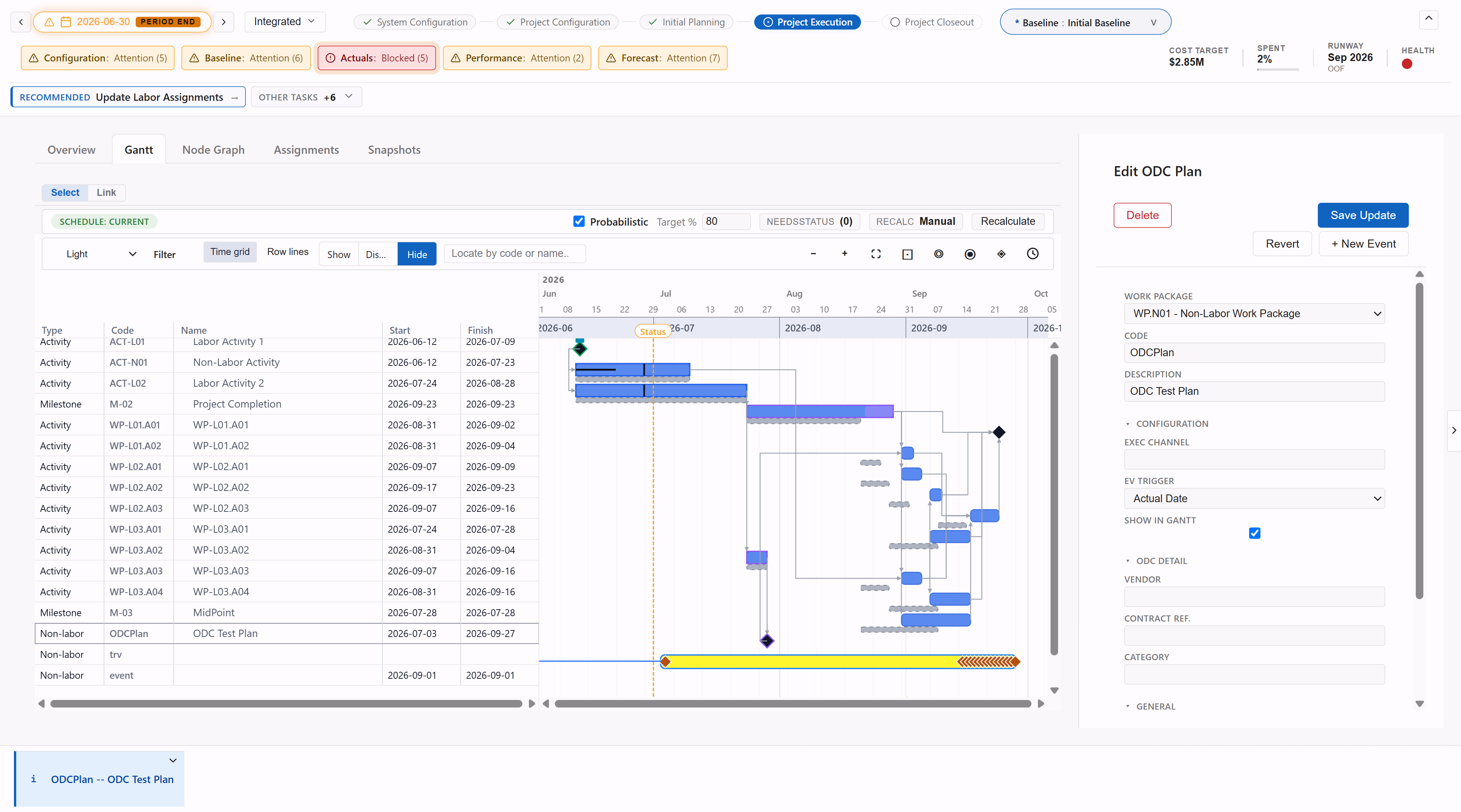Uncheck the Show in Gantt checkbox
This screenshot has height=812, width=1461.
[x=1255, y=533]
